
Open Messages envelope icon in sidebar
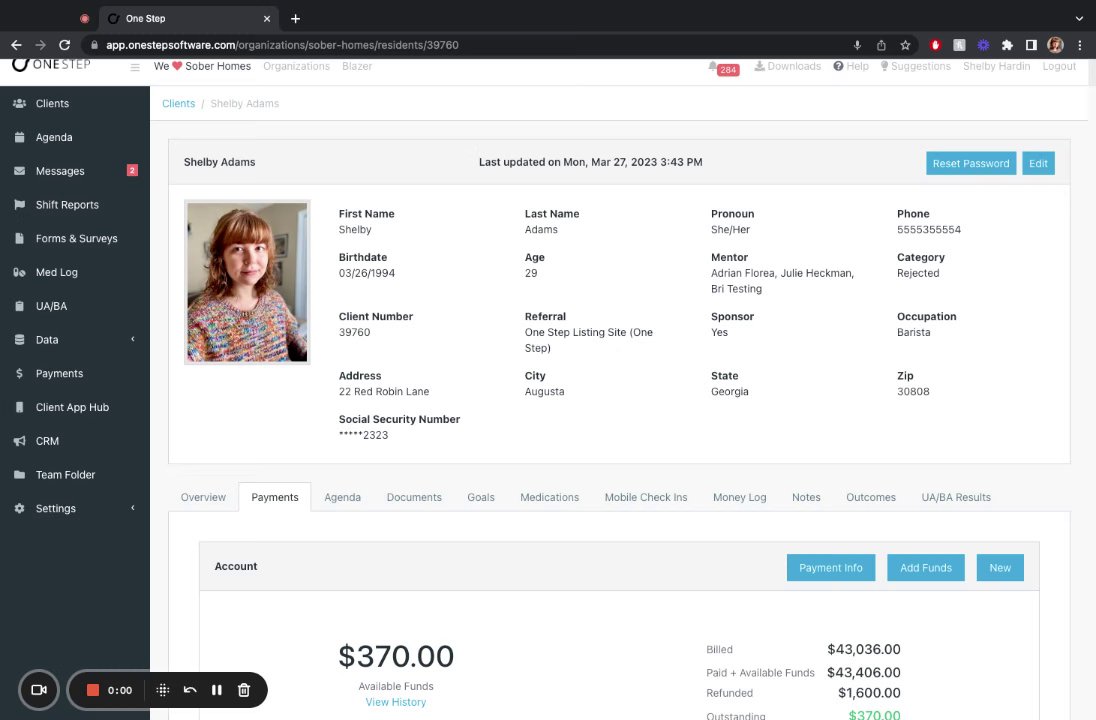(x=20, y=171)
